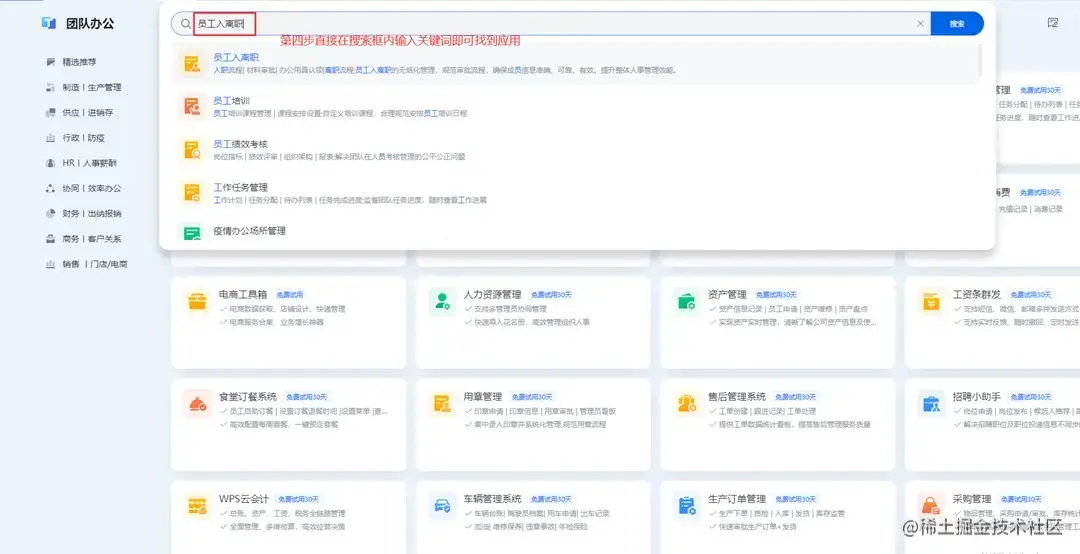The width and height of the screenshot is (1080, 554).
Task: Open the 行政 | 防疫 category
Action: (x=83, y=138)
